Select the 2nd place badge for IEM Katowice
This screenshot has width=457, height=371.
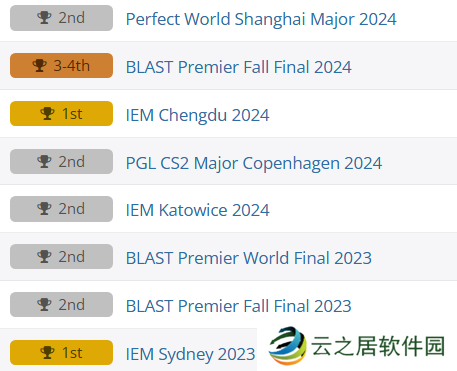(x=61, y=209)
